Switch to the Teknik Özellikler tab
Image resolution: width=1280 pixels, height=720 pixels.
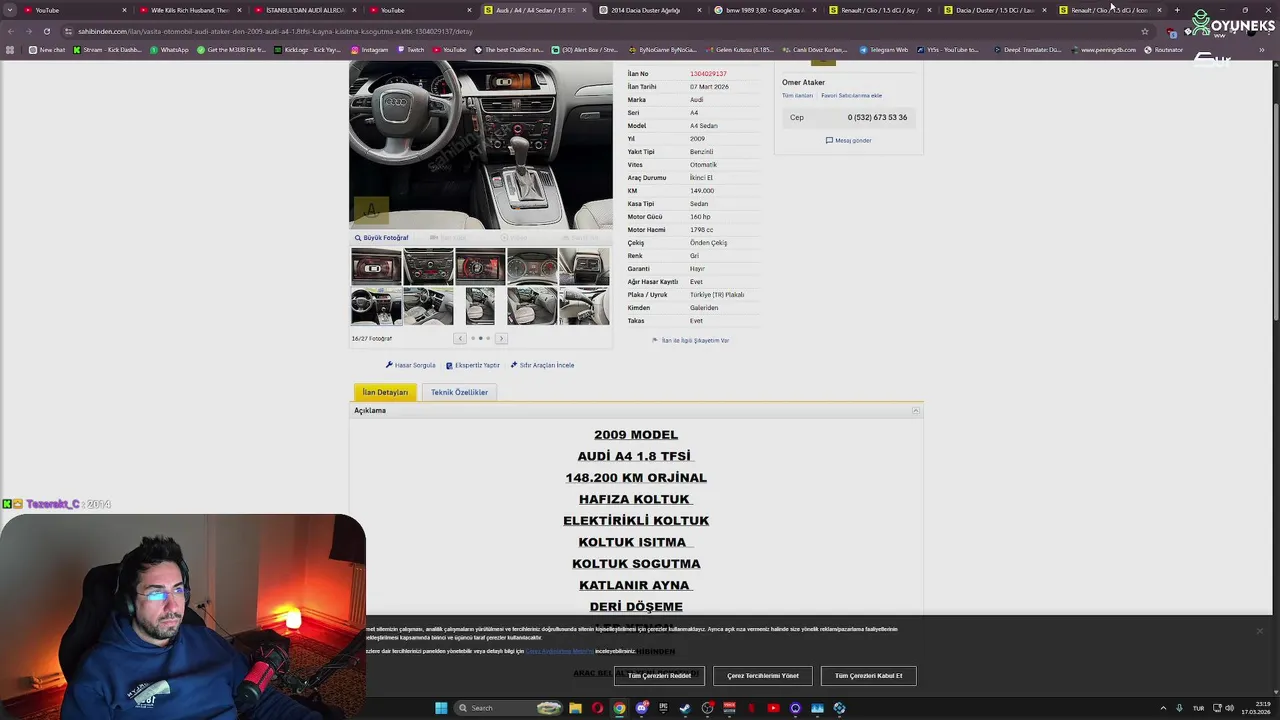459,392
